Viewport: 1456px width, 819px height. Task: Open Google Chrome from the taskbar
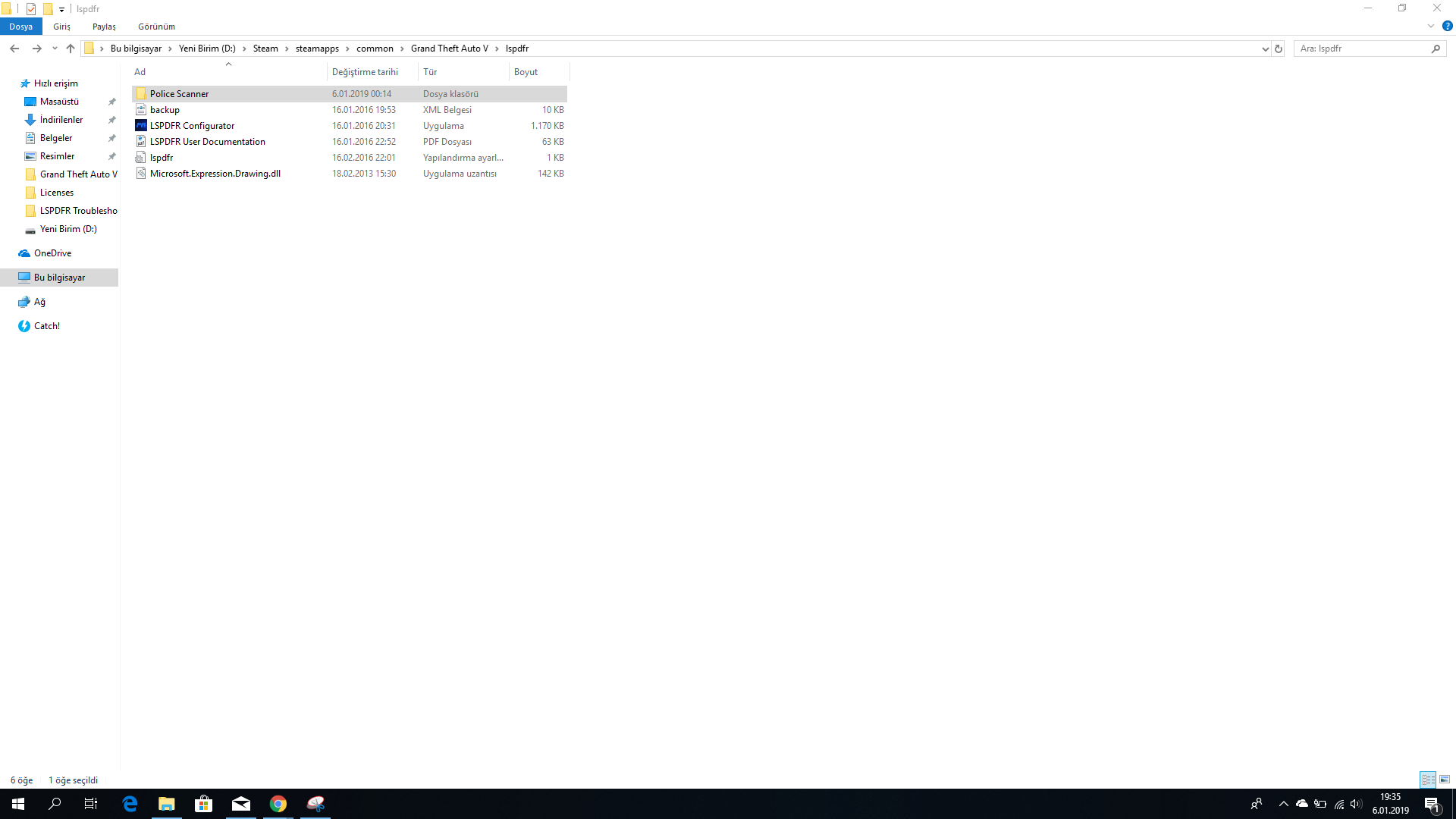278,804
